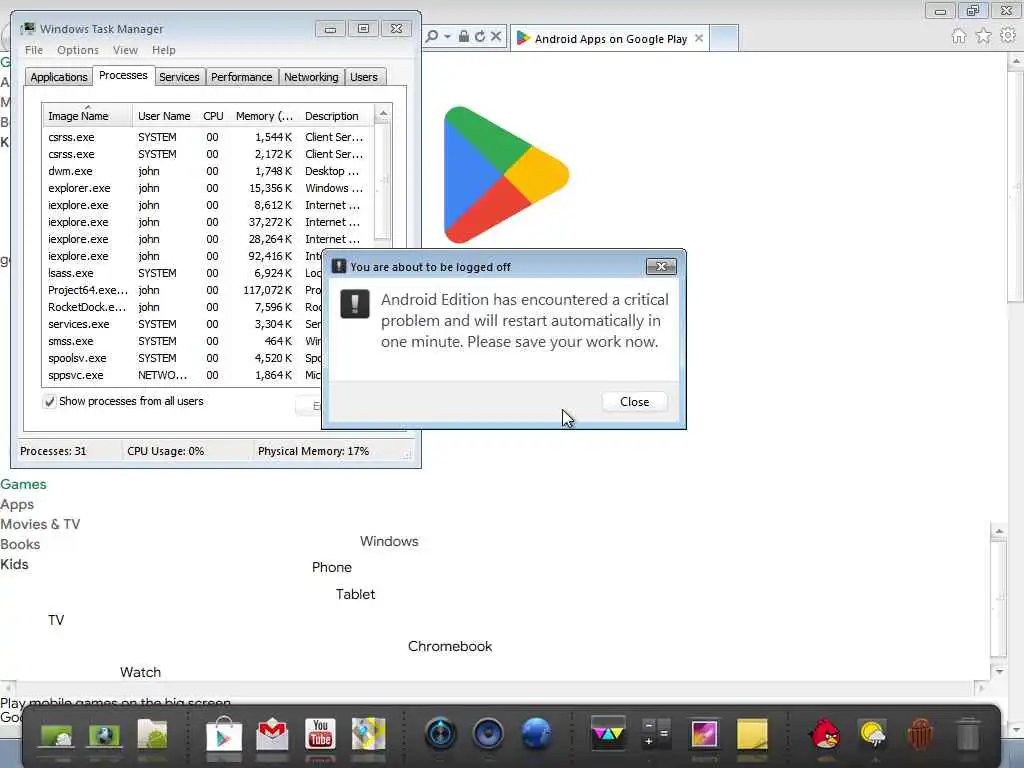The image size is (1024, 768).
Task: Switch to the Services tab
Action: click(179, 77)
